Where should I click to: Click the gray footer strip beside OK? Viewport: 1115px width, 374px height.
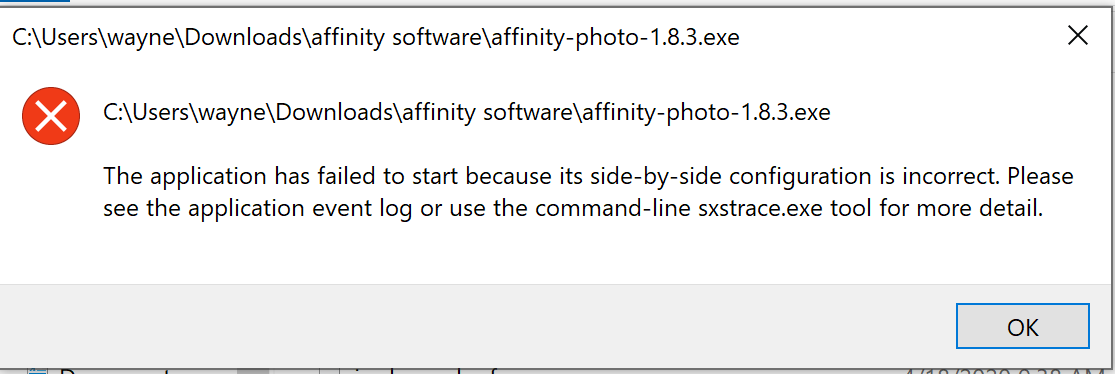click(x=476, y=326)
